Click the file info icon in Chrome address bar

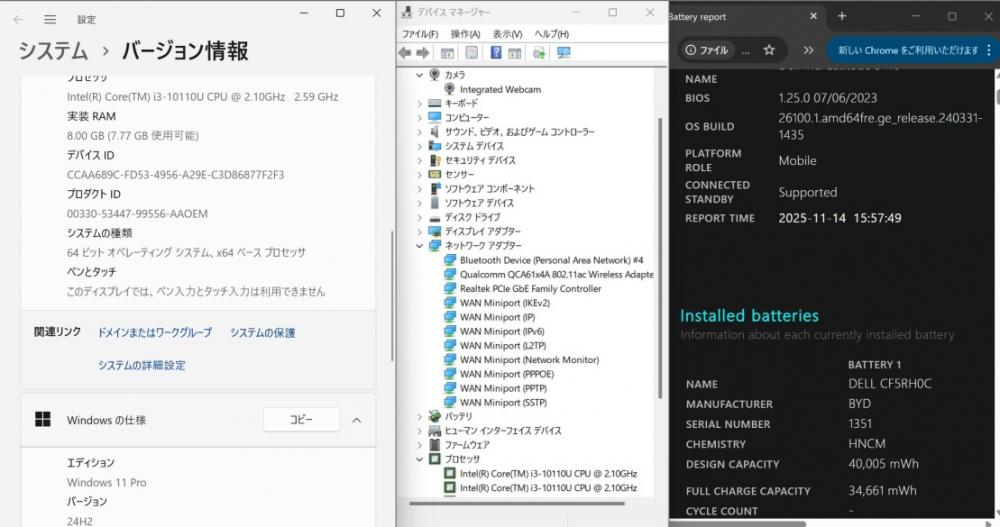[x=691, y=50]
